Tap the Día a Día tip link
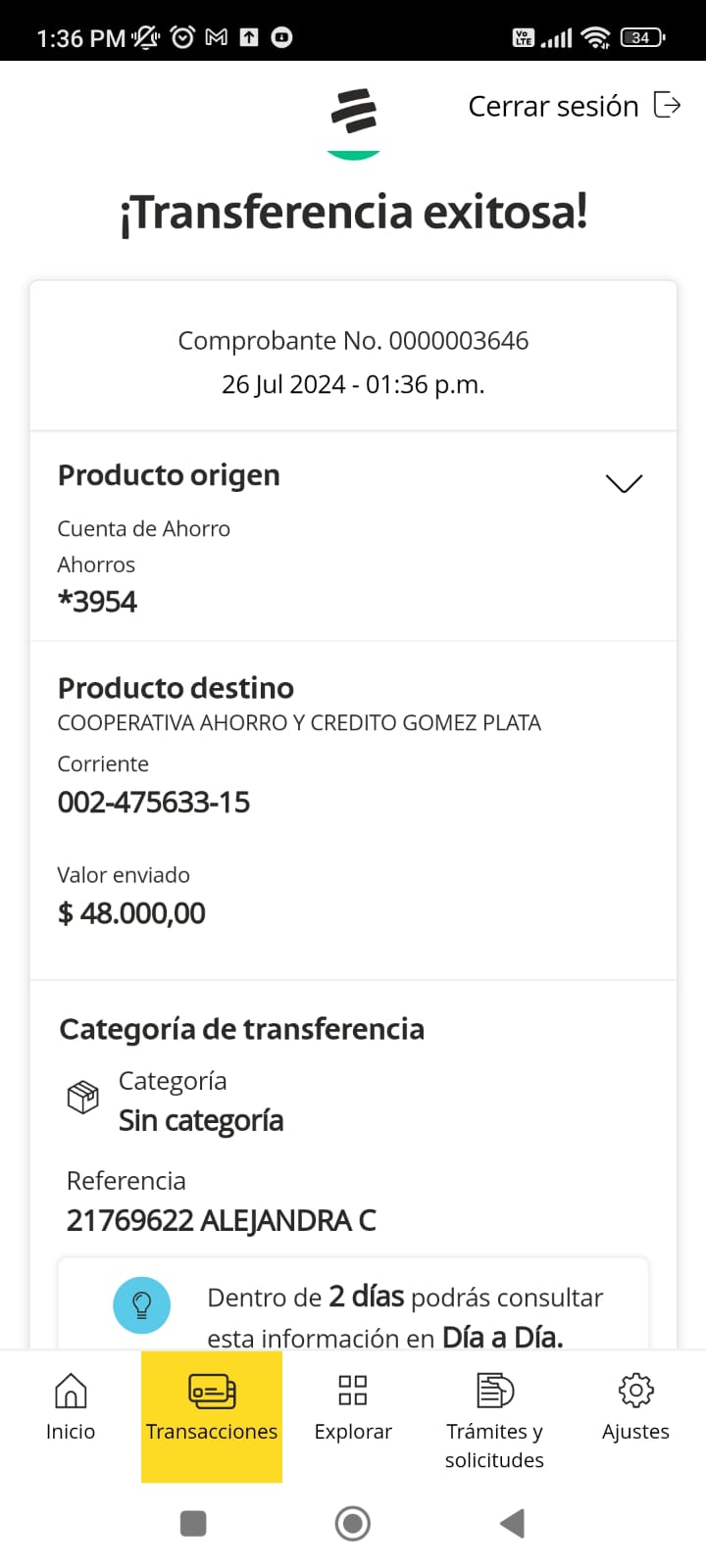Screen dimensions: 706x1568 click(502, 1338)
